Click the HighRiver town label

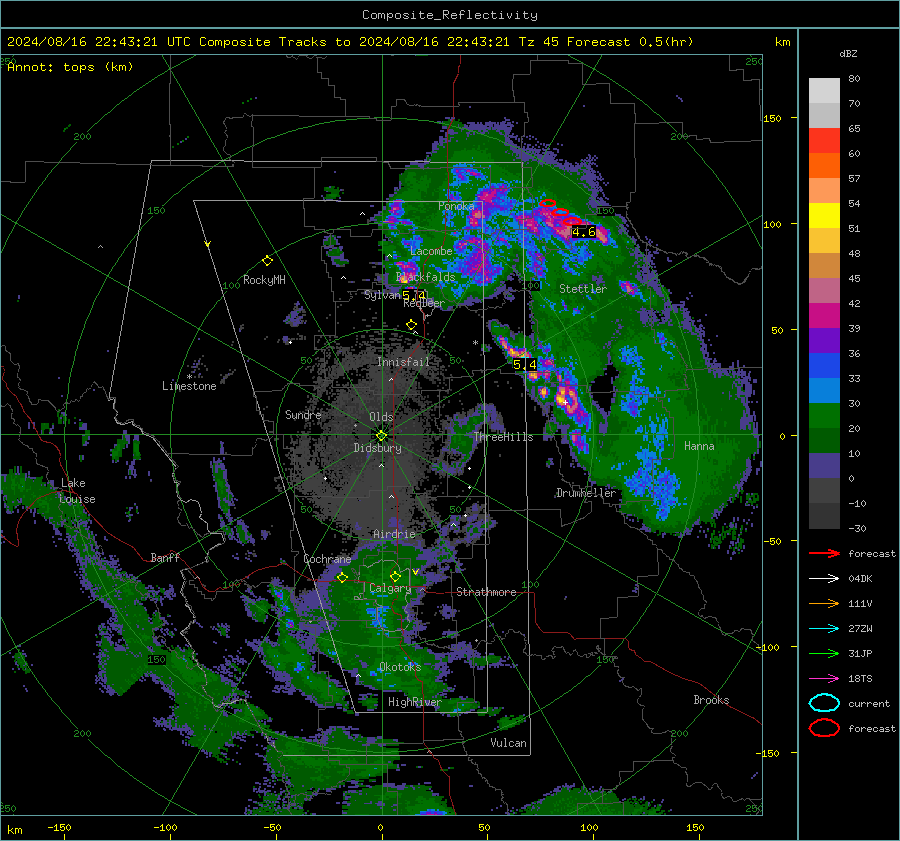(x=414, y=702)
